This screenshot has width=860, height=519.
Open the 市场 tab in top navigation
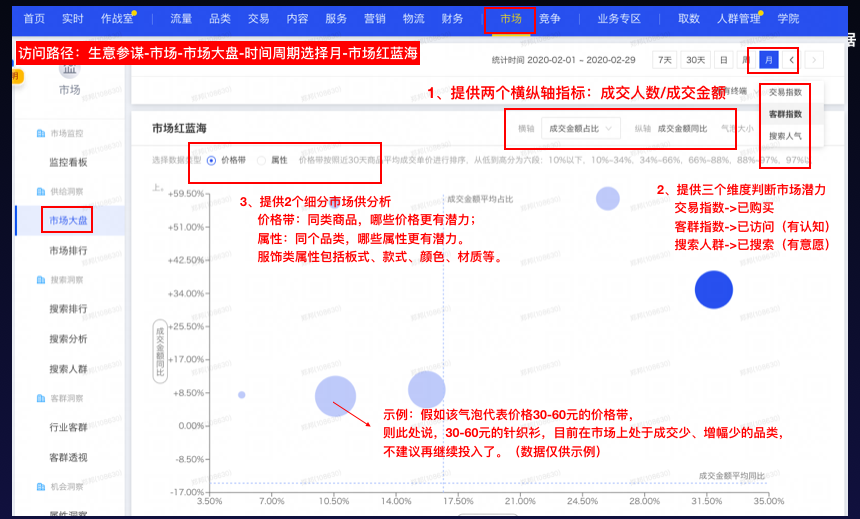[x=510, y=19]
